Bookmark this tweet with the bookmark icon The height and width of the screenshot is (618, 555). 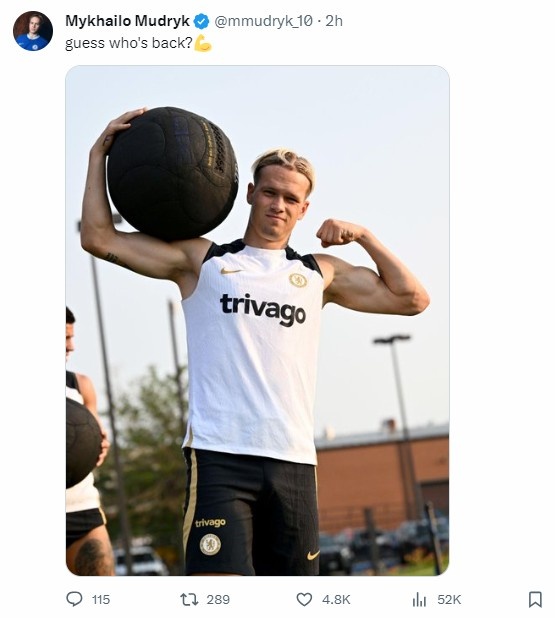pos(535,599)
